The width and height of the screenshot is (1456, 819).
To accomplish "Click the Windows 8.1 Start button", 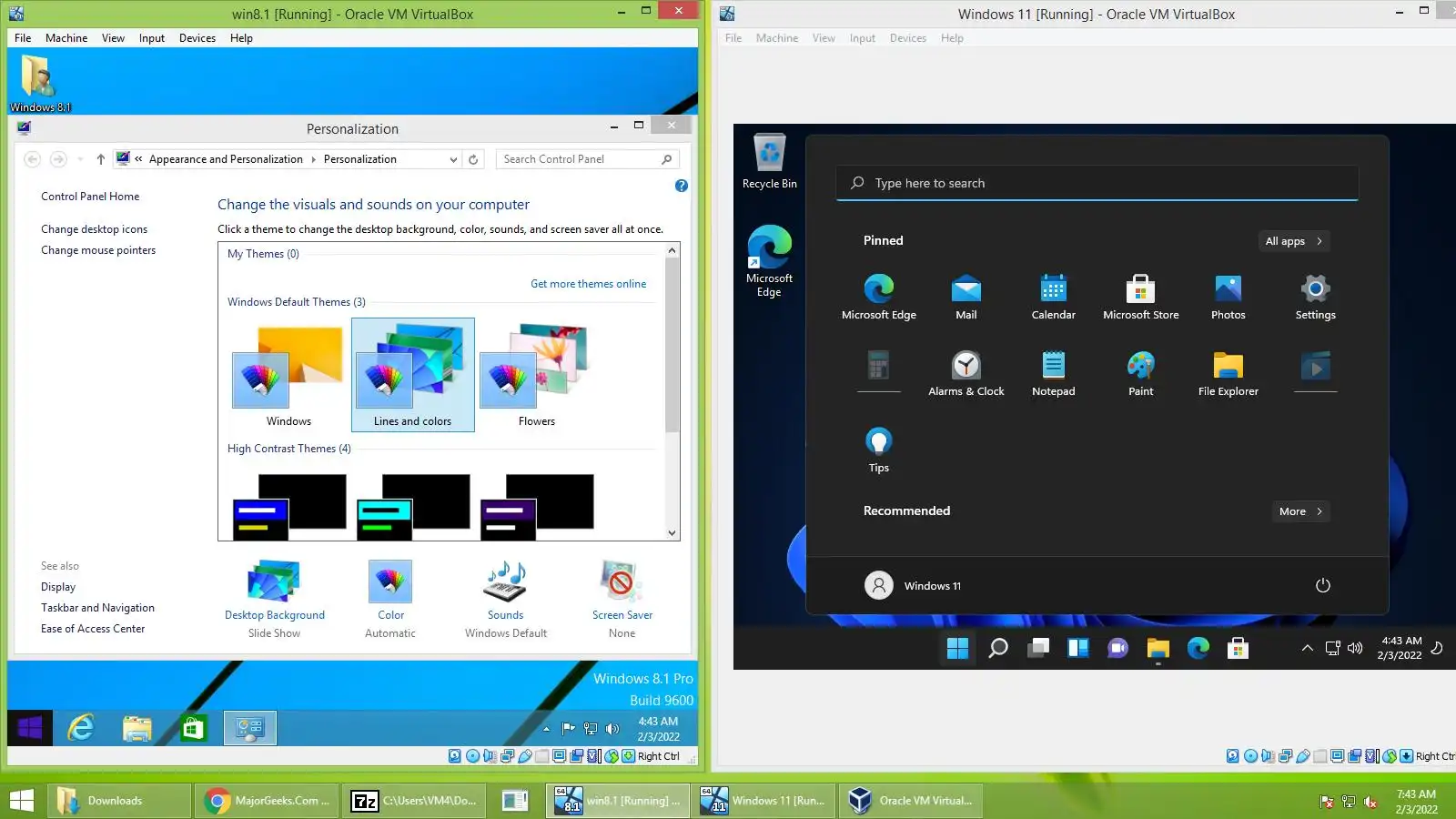I will [x=29, y=728].
